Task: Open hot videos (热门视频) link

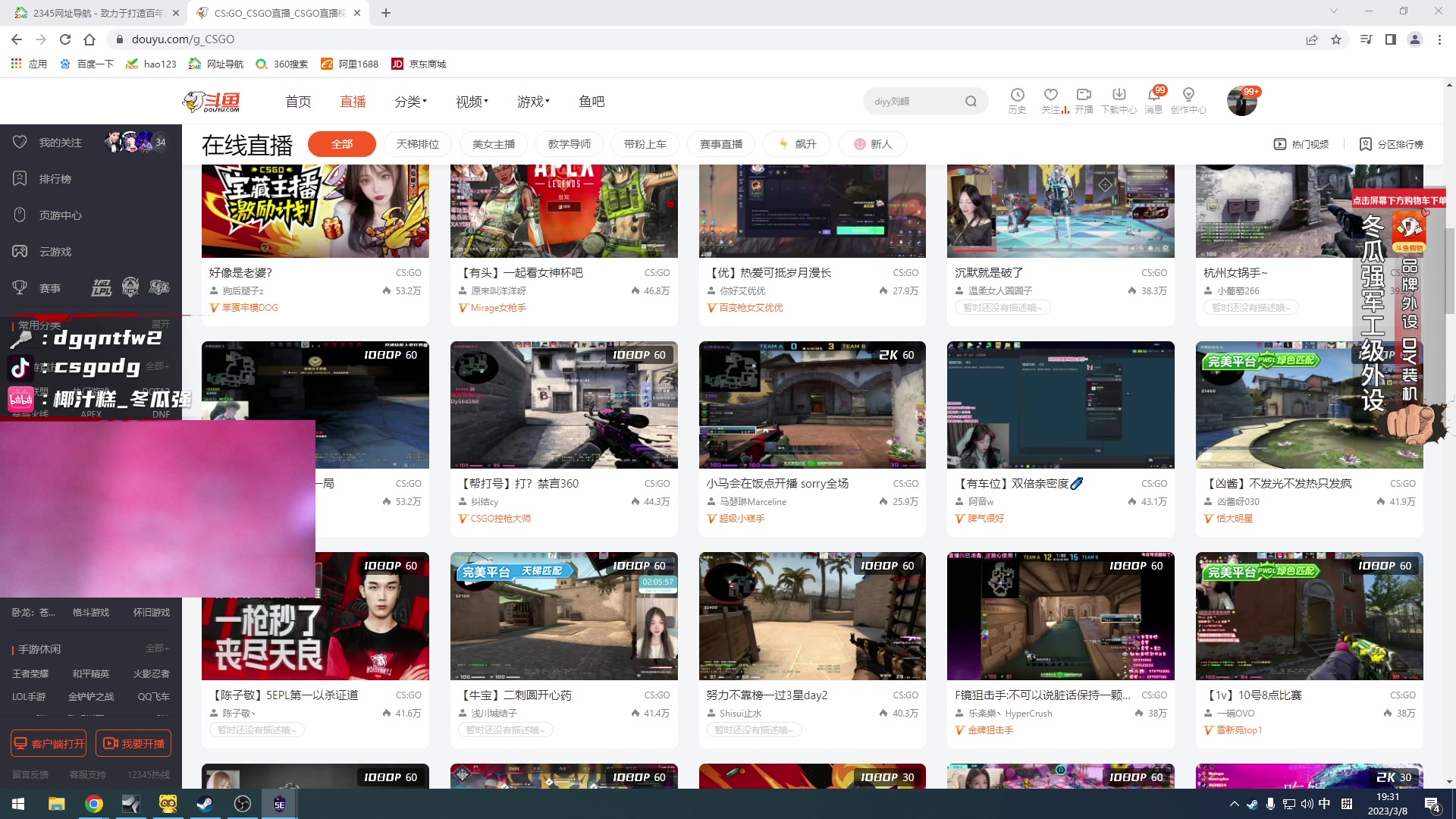Action: click(x=1301, y=144)
